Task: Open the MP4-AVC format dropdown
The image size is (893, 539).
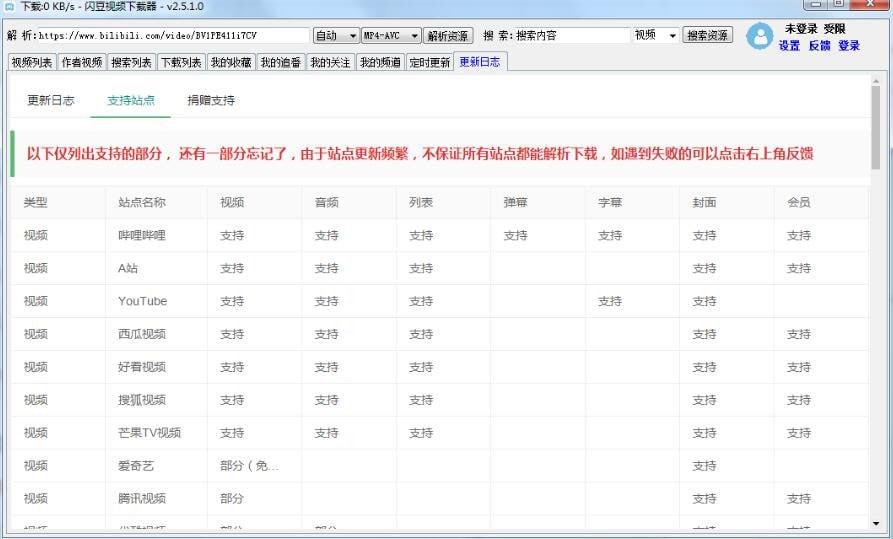Action: pos(391,35)
